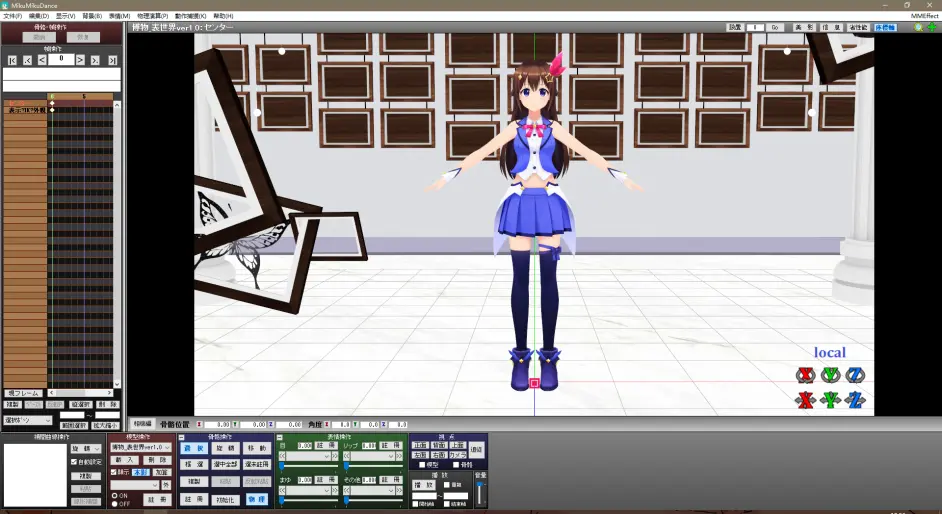Adjust the eye morph slider
Screen dimensions: 942x514
[308, 465]
